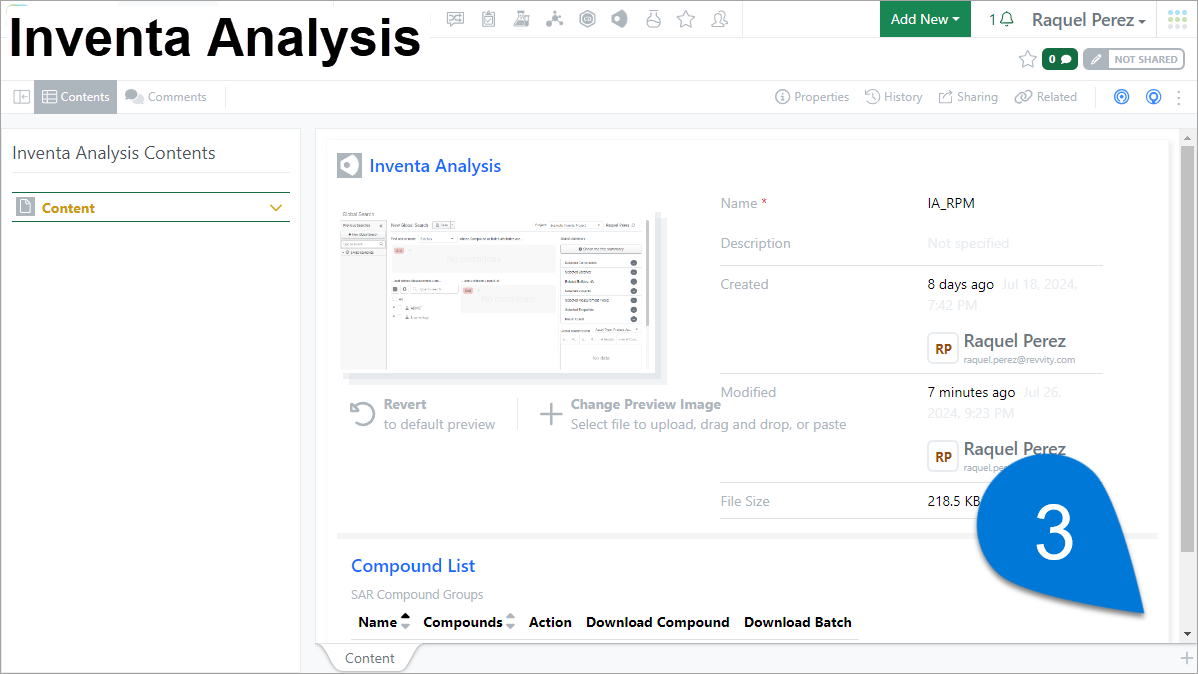Open the Raquel Perez user menu
1198x674 pixels.
point(1089,20)
